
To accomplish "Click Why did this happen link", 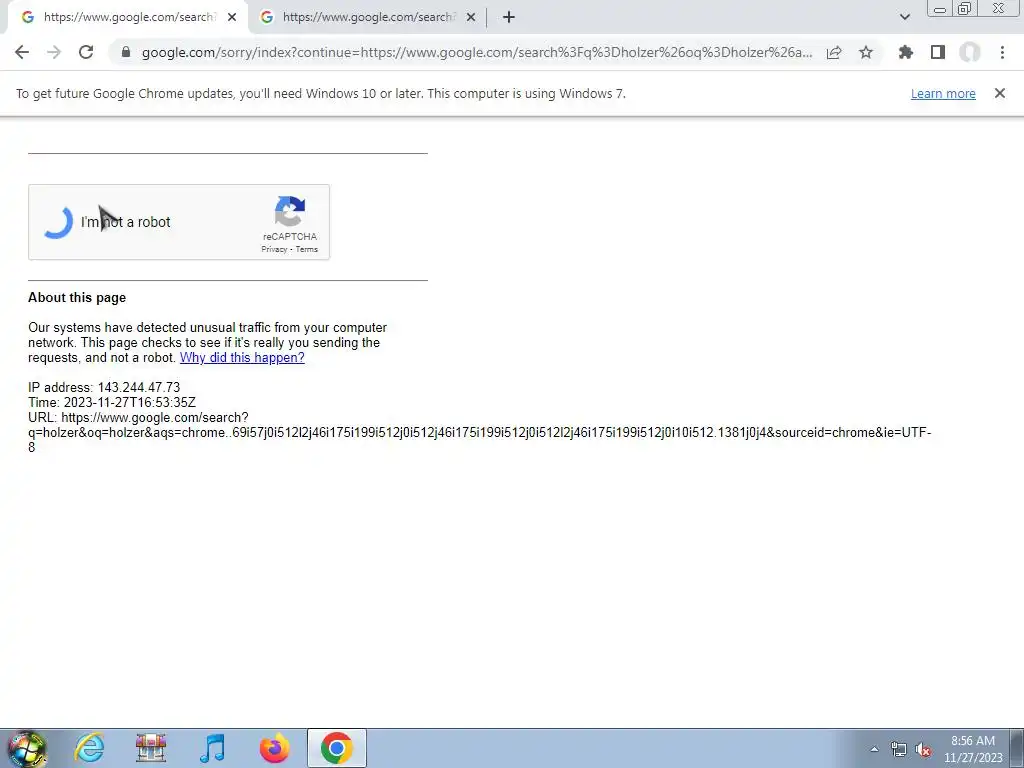I will tap(242, 357).
